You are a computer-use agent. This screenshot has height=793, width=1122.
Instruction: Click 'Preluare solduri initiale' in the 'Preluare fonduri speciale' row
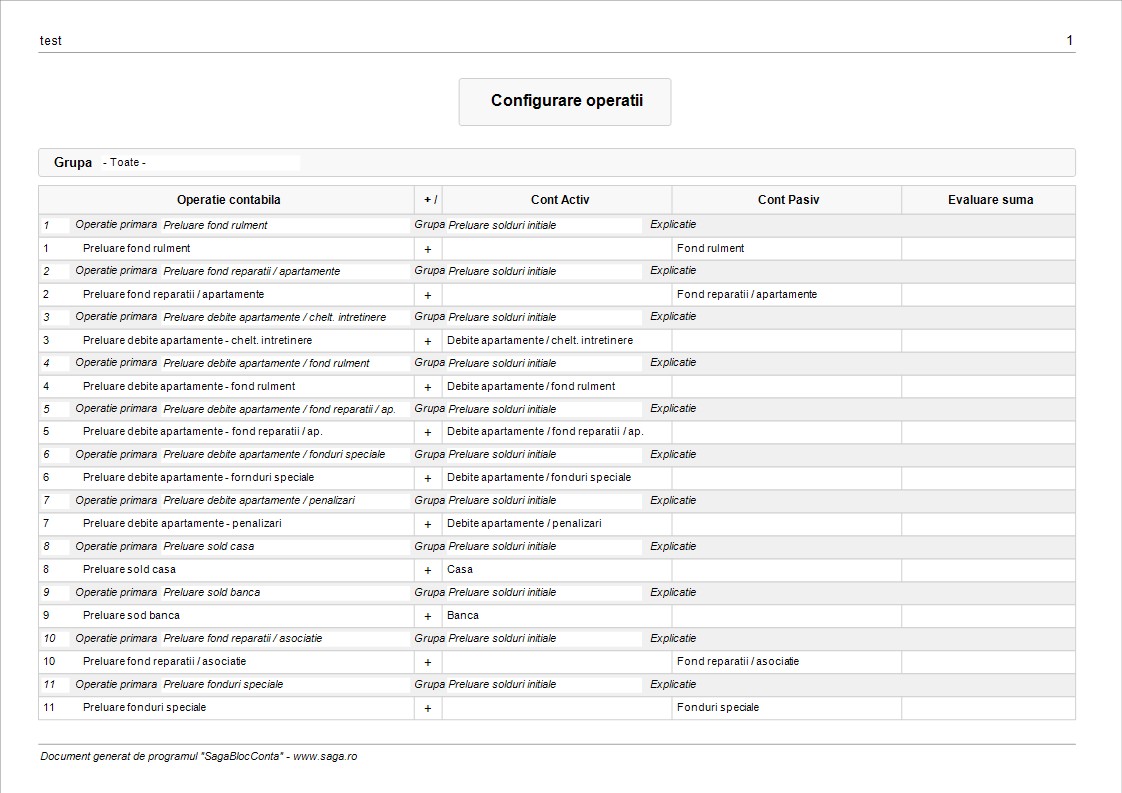click(502, 684)
